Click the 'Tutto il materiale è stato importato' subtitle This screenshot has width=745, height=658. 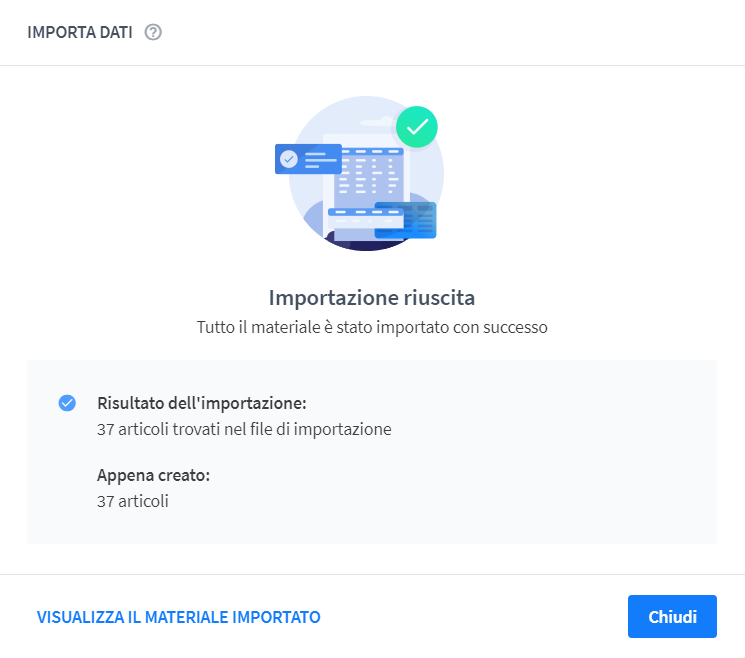coord(372,327)
